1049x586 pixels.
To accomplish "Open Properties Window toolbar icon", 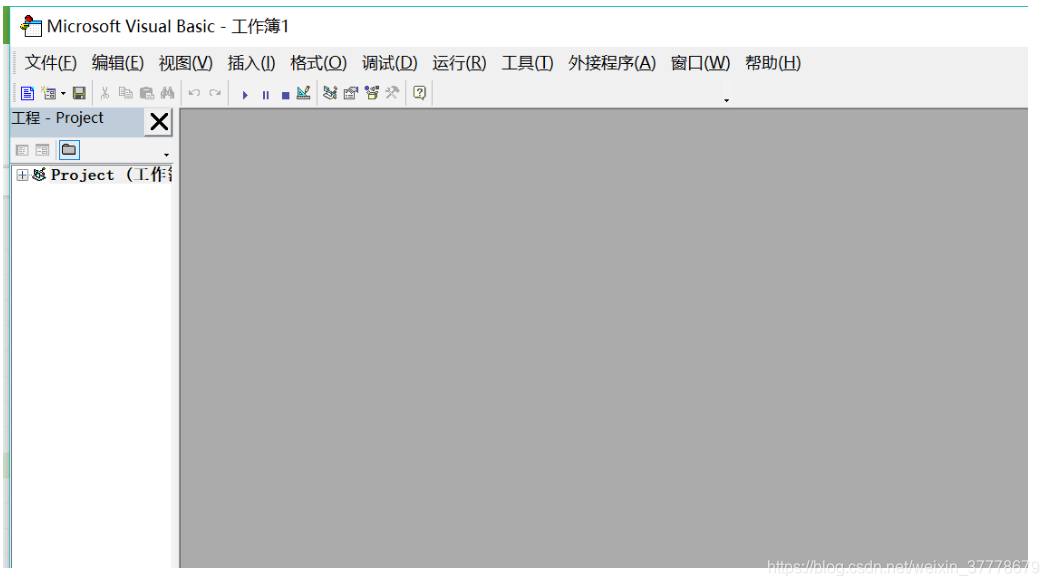I will 351,93.
